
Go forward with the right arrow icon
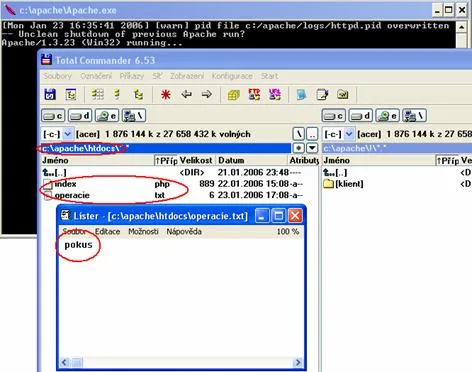207,94
